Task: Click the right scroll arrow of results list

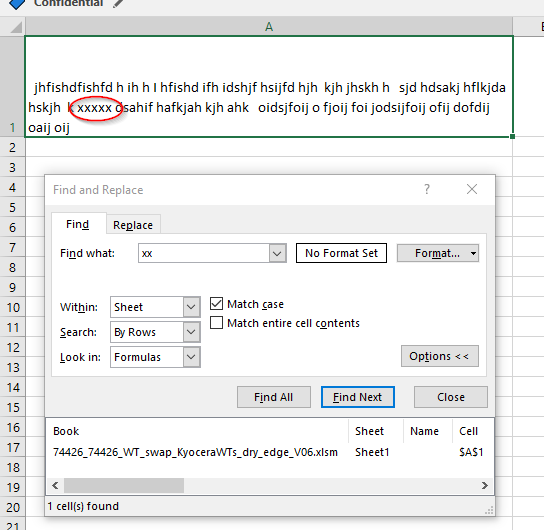Action: (485, 485)
